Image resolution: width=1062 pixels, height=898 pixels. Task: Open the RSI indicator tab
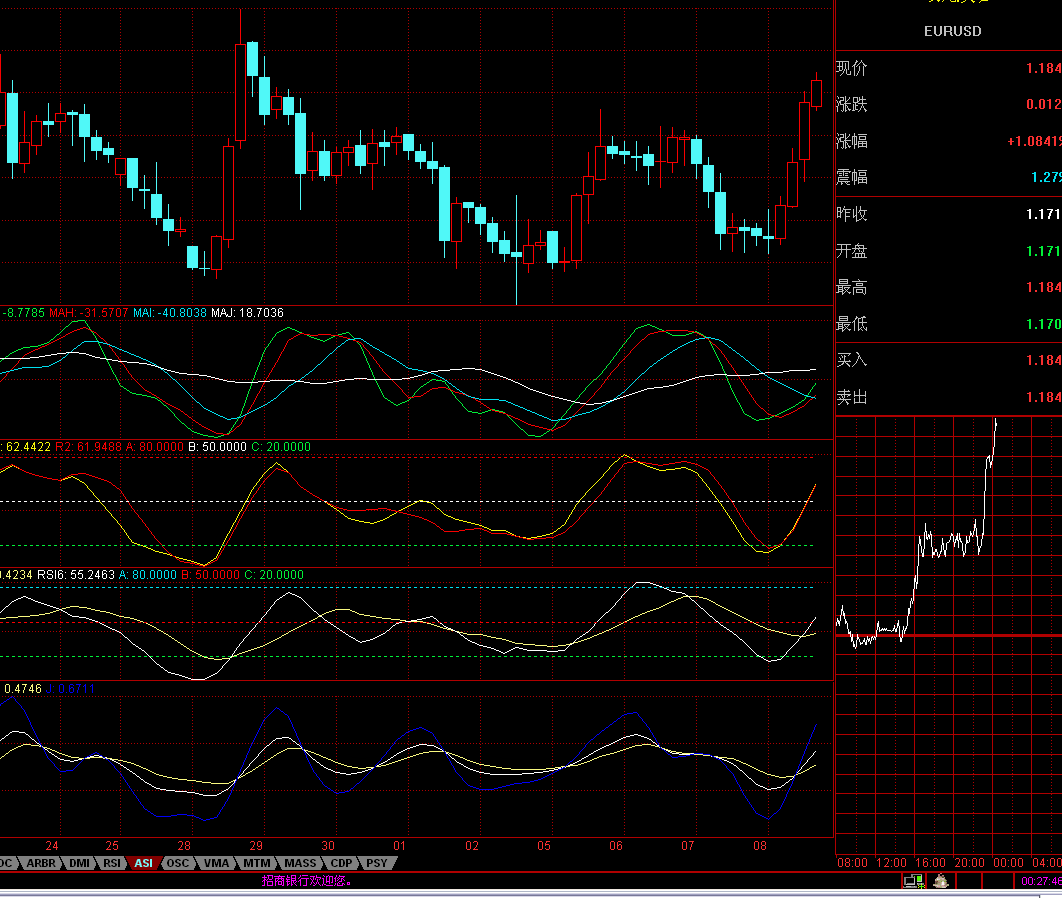[x=112, y=863]
